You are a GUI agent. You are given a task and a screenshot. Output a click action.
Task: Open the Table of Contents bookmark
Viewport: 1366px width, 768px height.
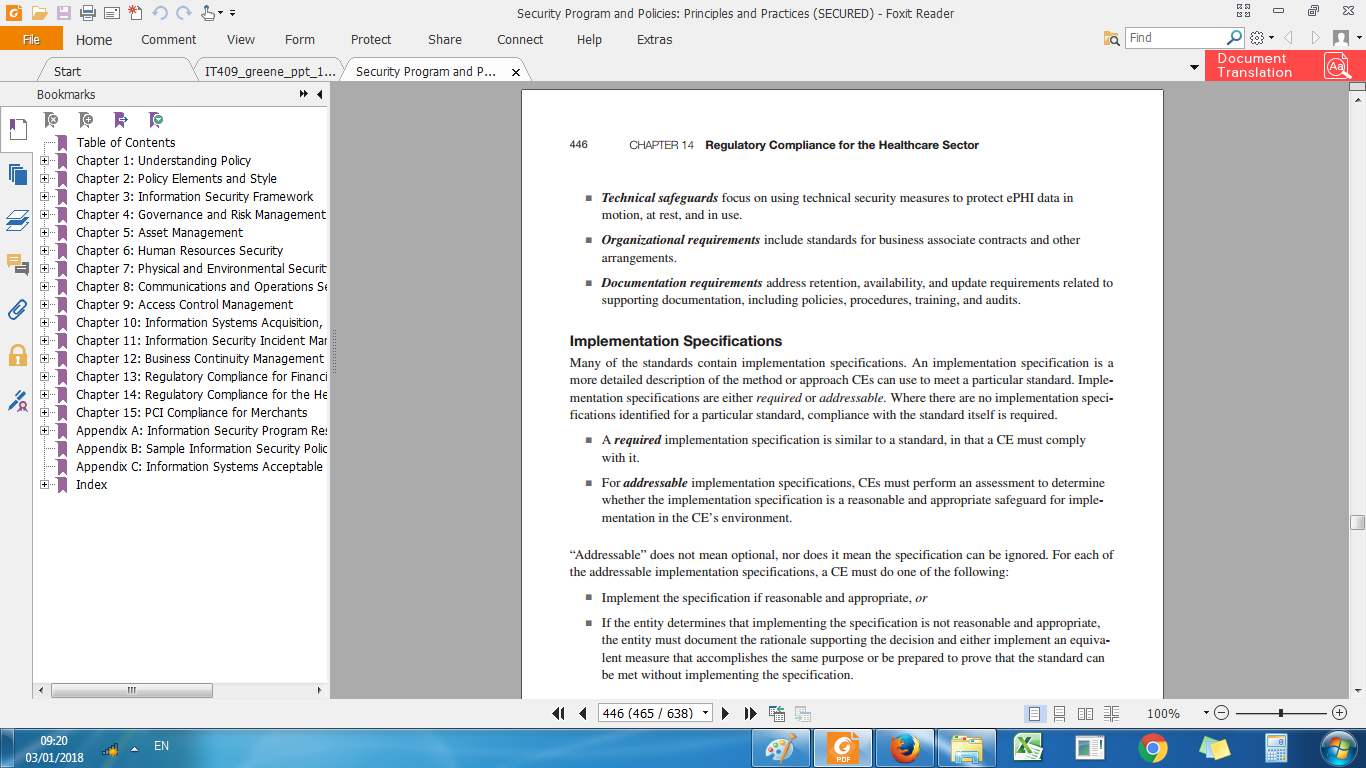point(125,143)
